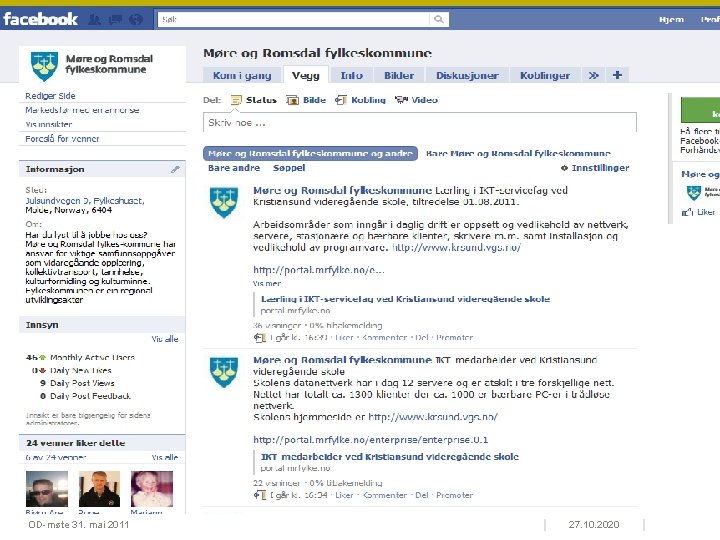Image resolution: width=720 pixels, height=540 pixels.
Task: Select Møre og Romsdal fylkeskommune og andre filter
Action: tap(310, 153)
